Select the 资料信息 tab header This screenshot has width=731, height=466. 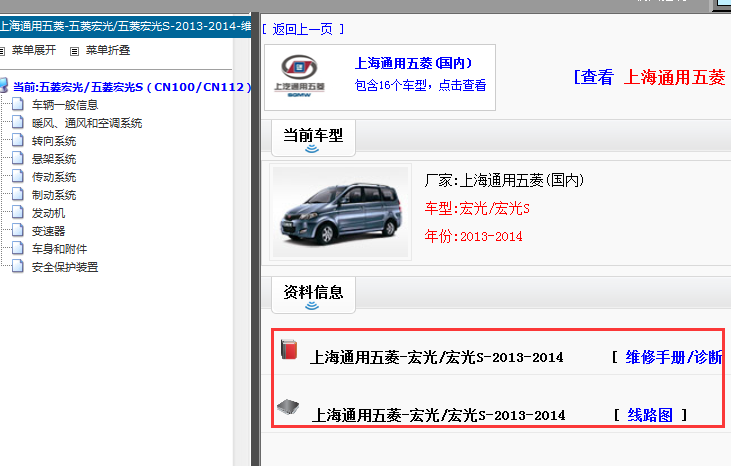coord(313,295)
